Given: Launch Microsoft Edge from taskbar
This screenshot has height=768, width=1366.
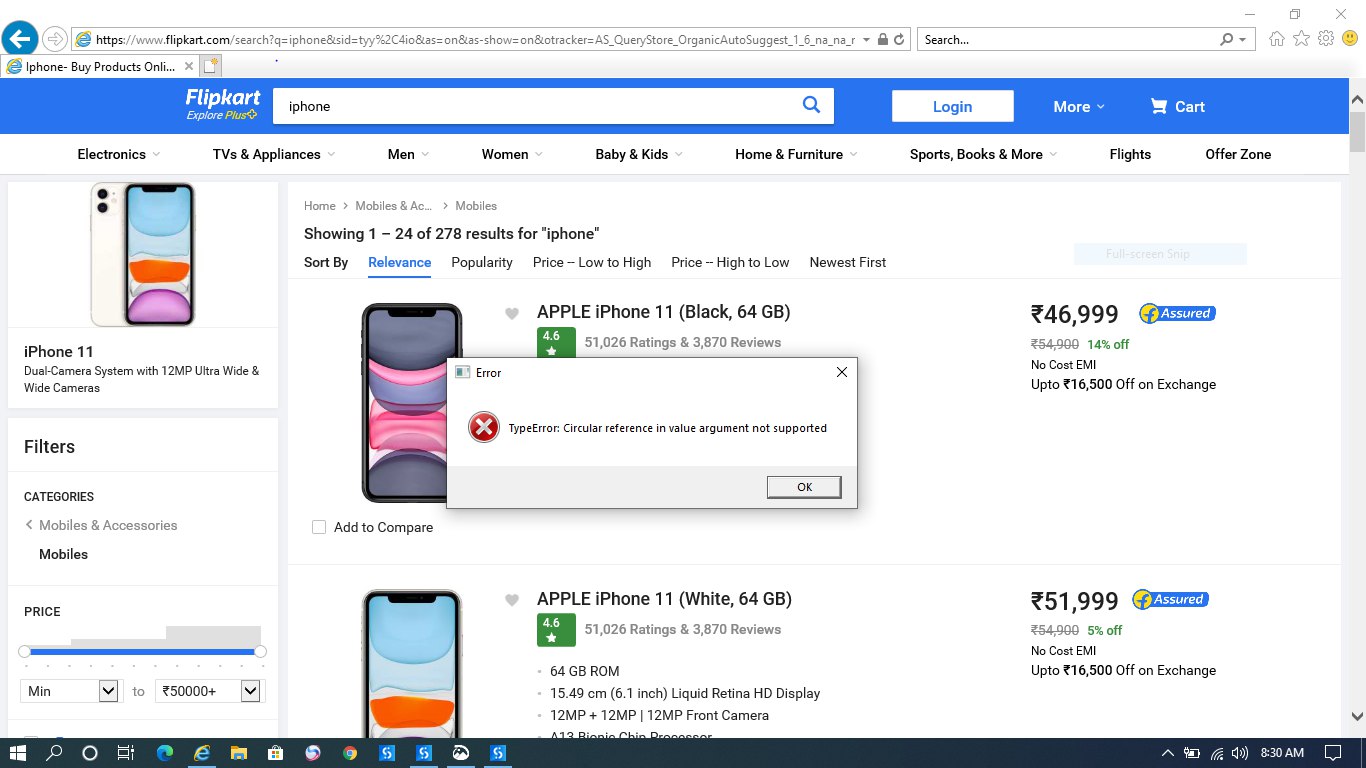Looking at the screenshot, I should coord(165,752).
